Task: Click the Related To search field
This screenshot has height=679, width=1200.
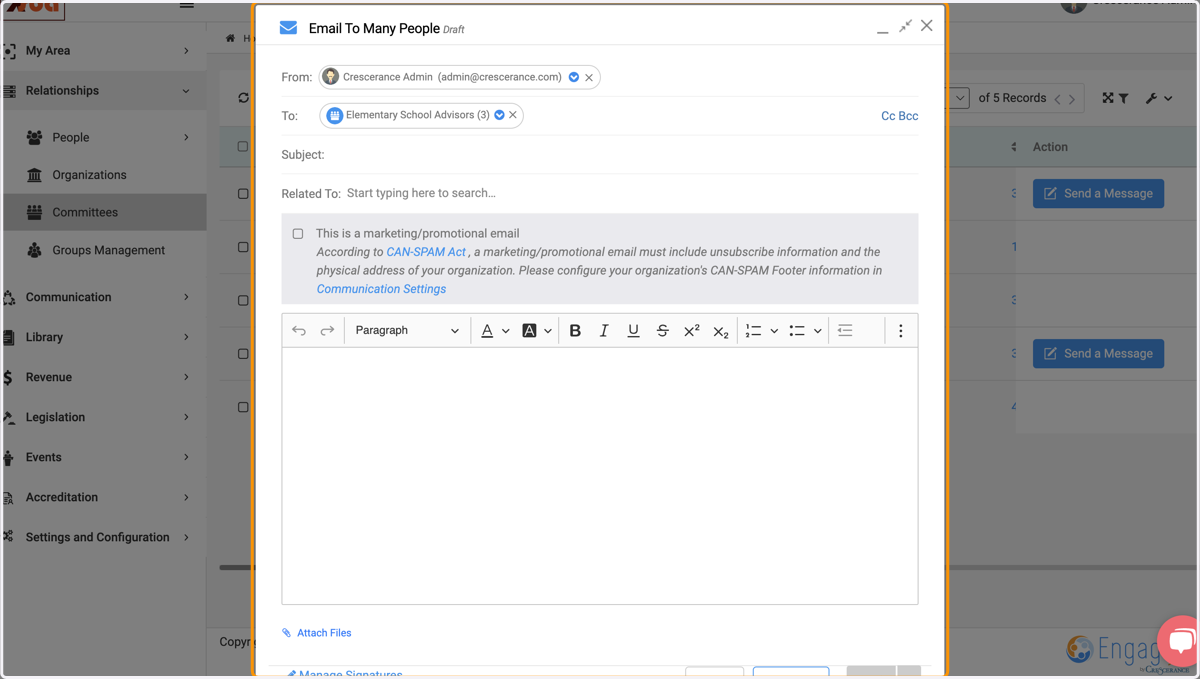Action: pos(630,193)
